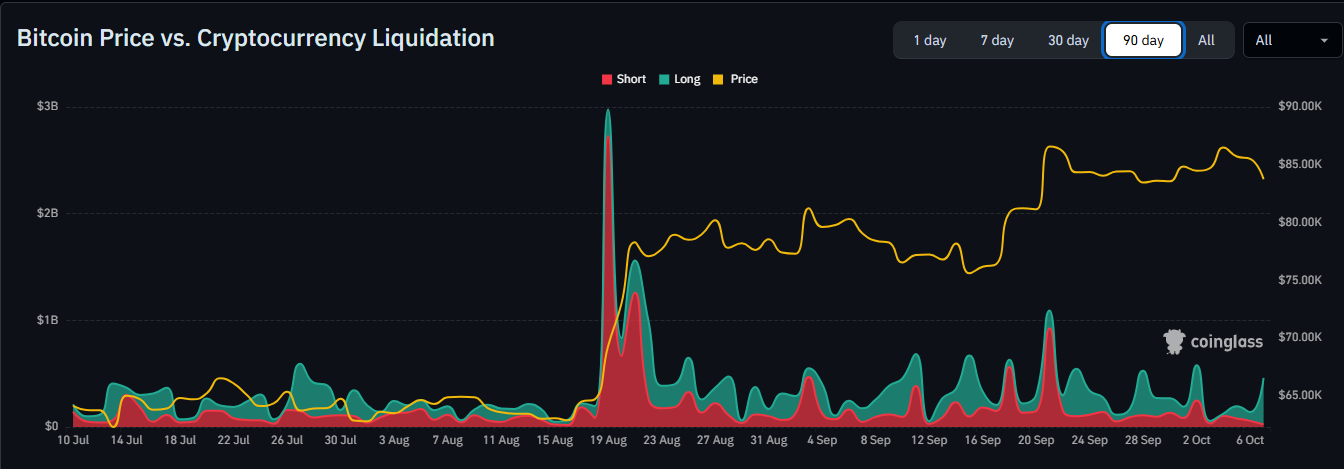Viewport: 1344px width, 469px height.
Task: Click the 19 Aug date label
Action: point(609,440)
